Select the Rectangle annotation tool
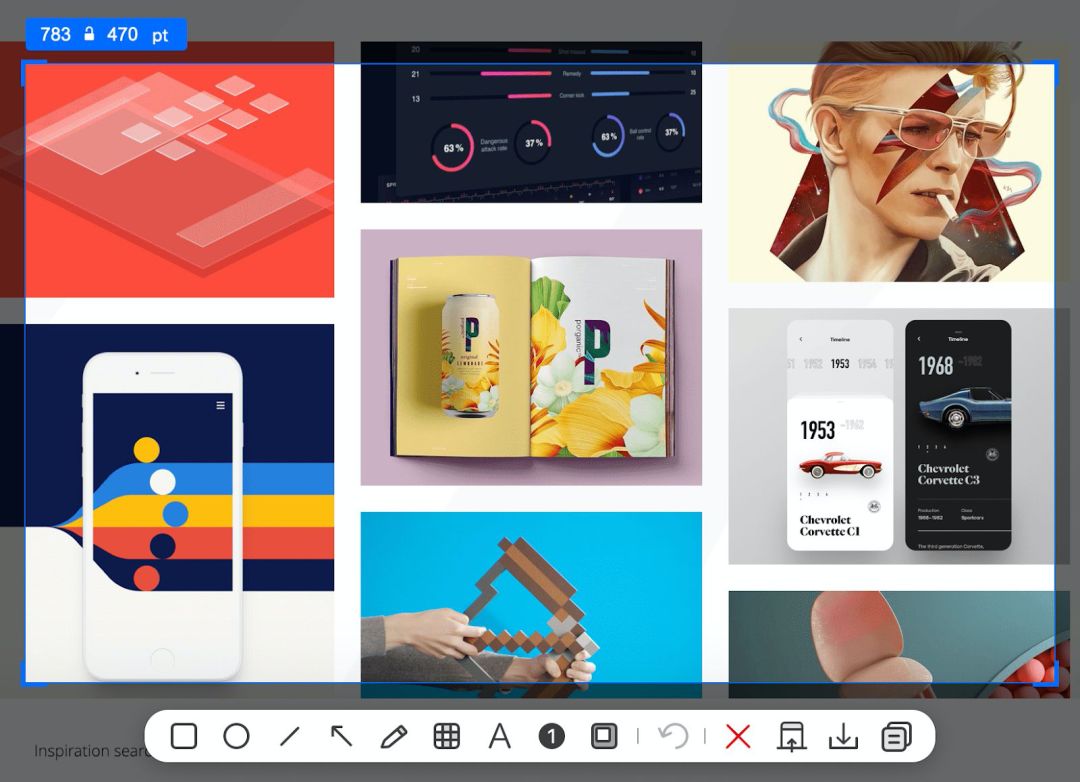Image resolution: width=1080 pixels, height=782 pixels. [183, 735]
